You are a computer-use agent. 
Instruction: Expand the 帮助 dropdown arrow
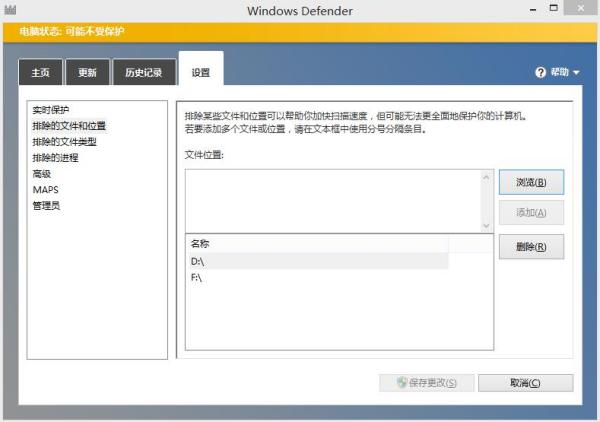[x=576, y=72]
